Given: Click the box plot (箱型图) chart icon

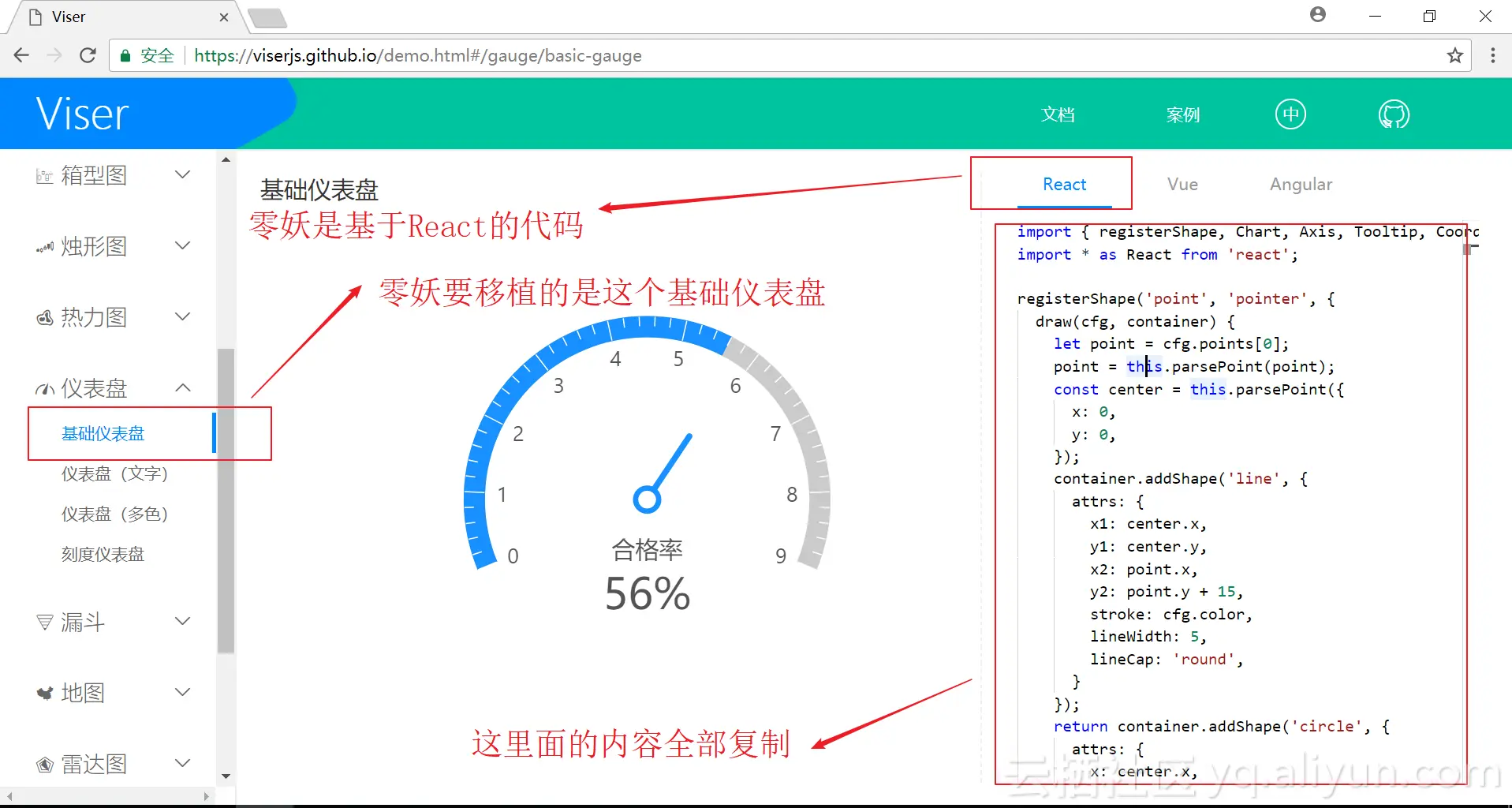Looking at the screenshot, I should point(45,176).
